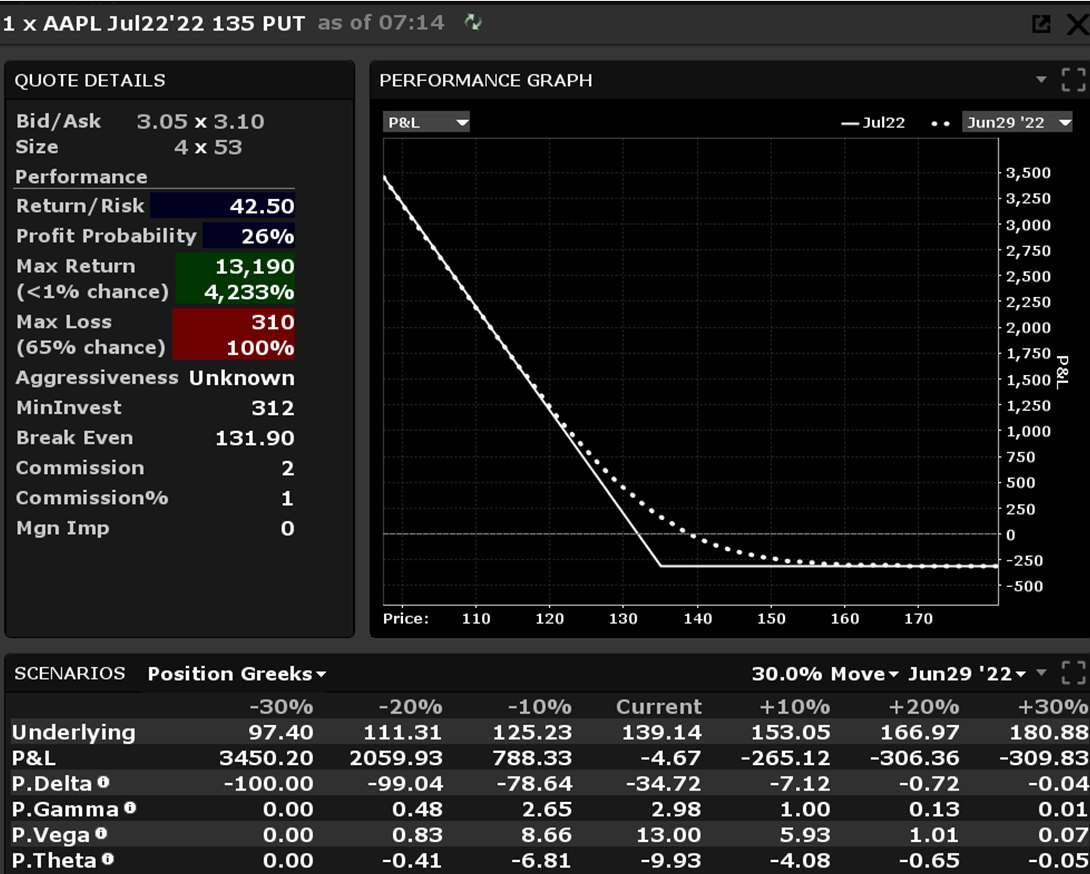Click the -30% scenario column header

point(281,706)
